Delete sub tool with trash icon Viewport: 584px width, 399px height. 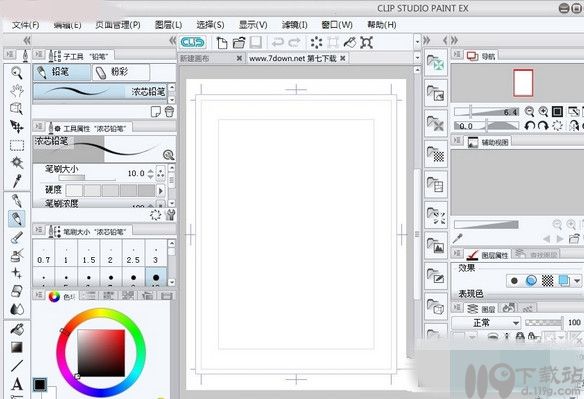point(169,111)
